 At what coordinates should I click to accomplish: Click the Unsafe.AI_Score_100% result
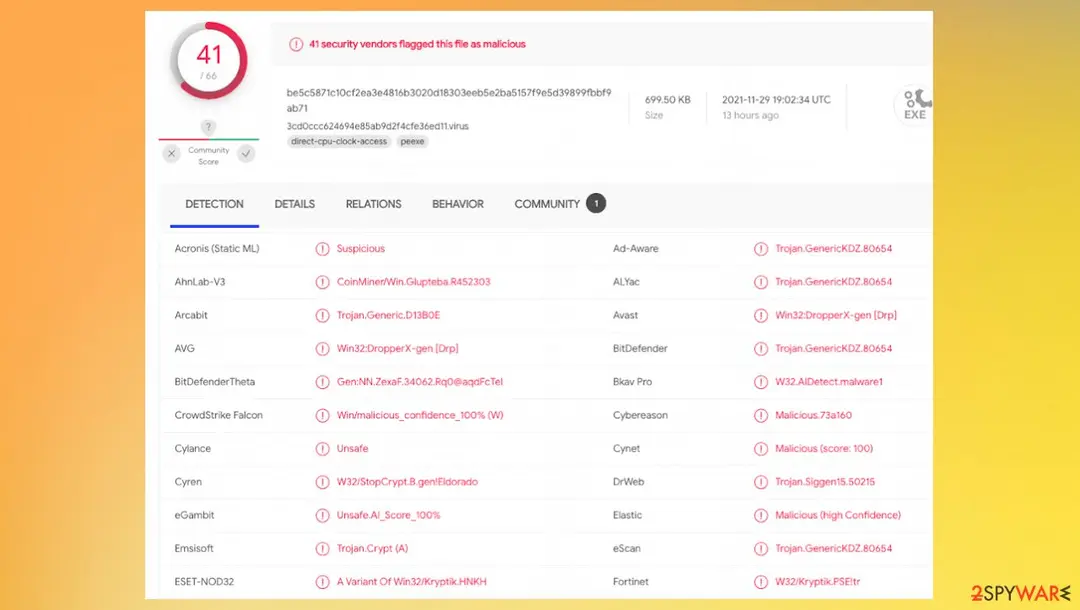tap(388, 515)
